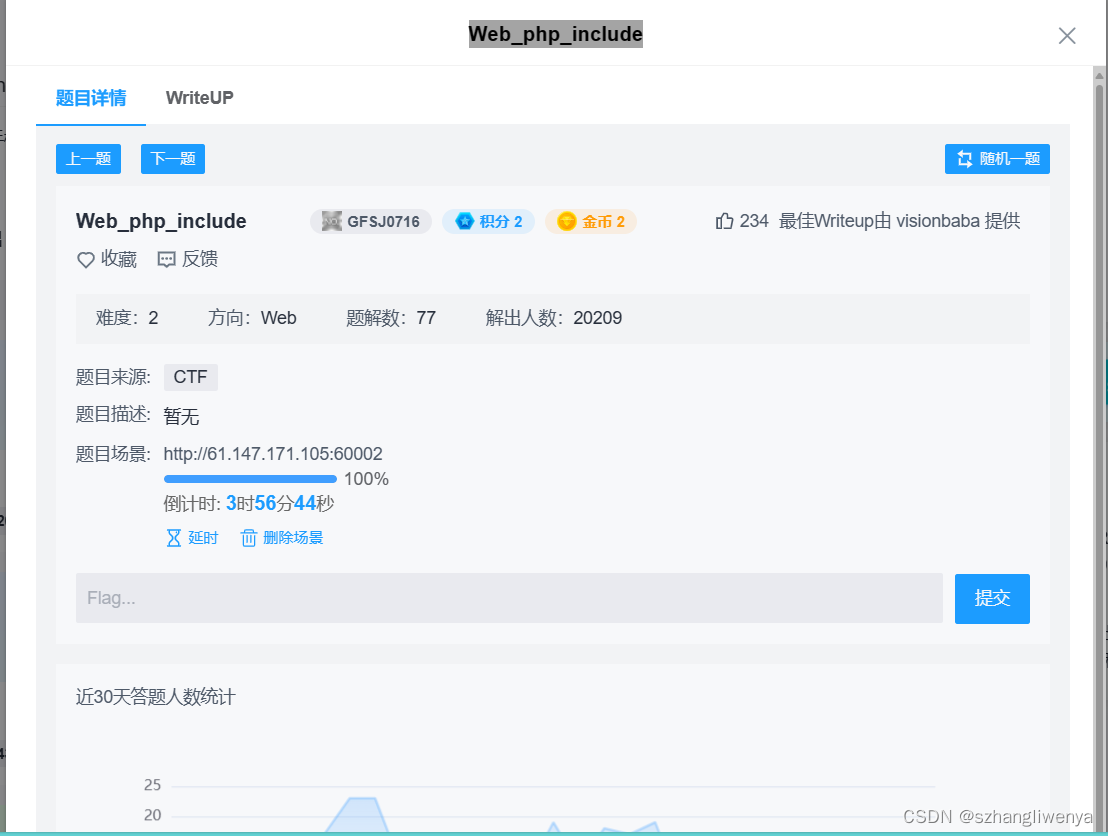
Task: Switch to the WriteUP tab
Action: pos(199,97)
